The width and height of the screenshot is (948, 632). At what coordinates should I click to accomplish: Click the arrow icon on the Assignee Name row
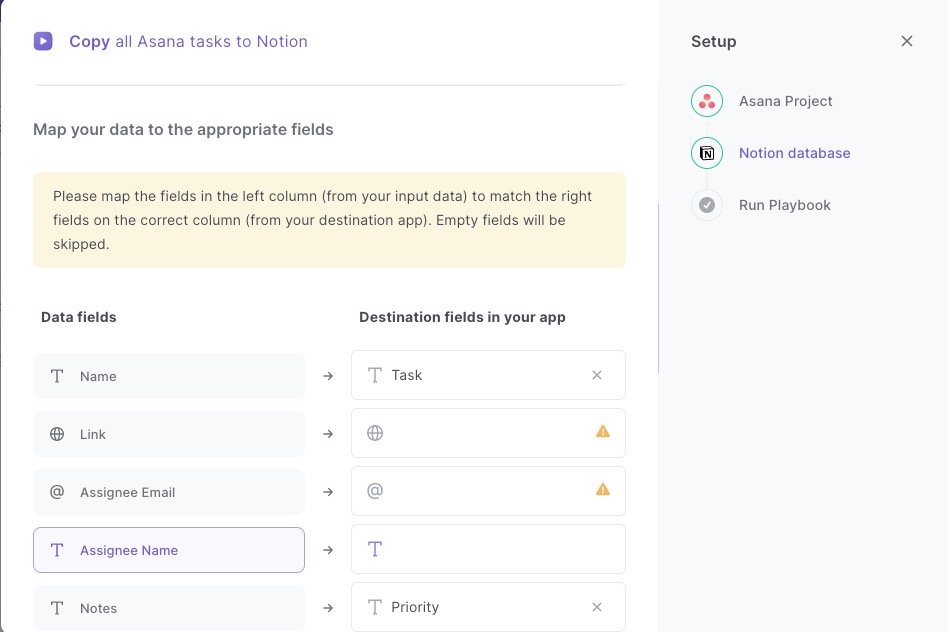point(328,550)
